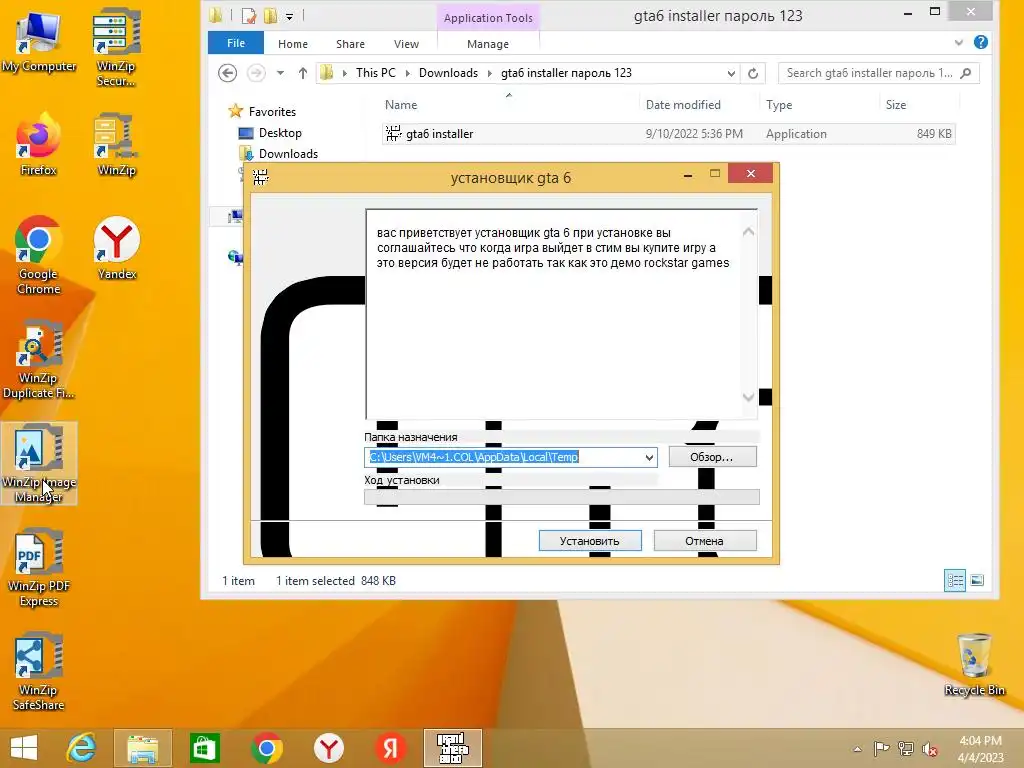Screen dimensions: 1024x768
Task: Open red Yandex (Я) taskbar icon
Action: coord(391,748)
